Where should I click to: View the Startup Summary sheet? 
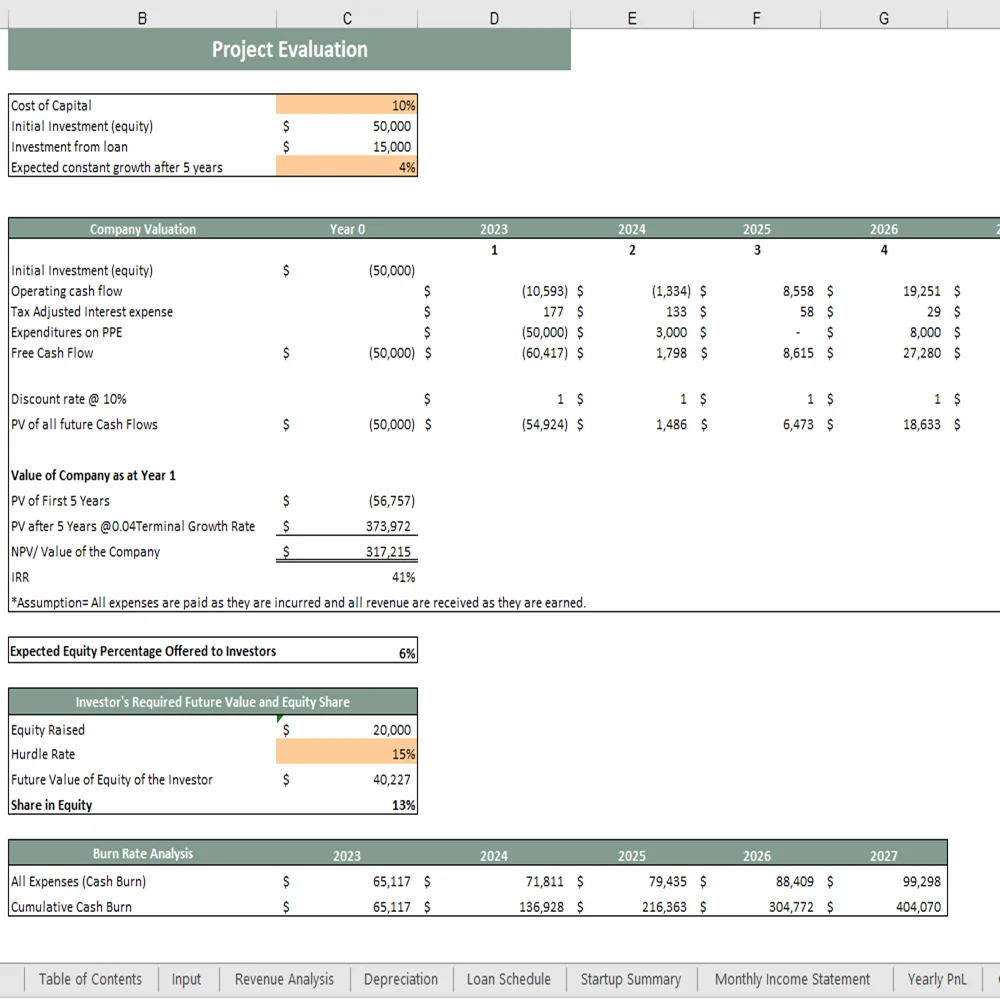pyautogui.click(x=631, y=979)
